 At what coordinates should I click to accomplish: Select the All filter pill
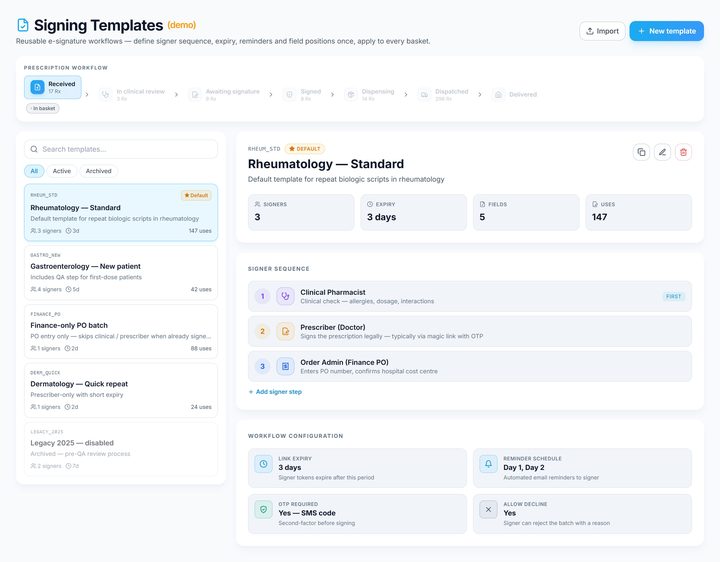point(34,171)
